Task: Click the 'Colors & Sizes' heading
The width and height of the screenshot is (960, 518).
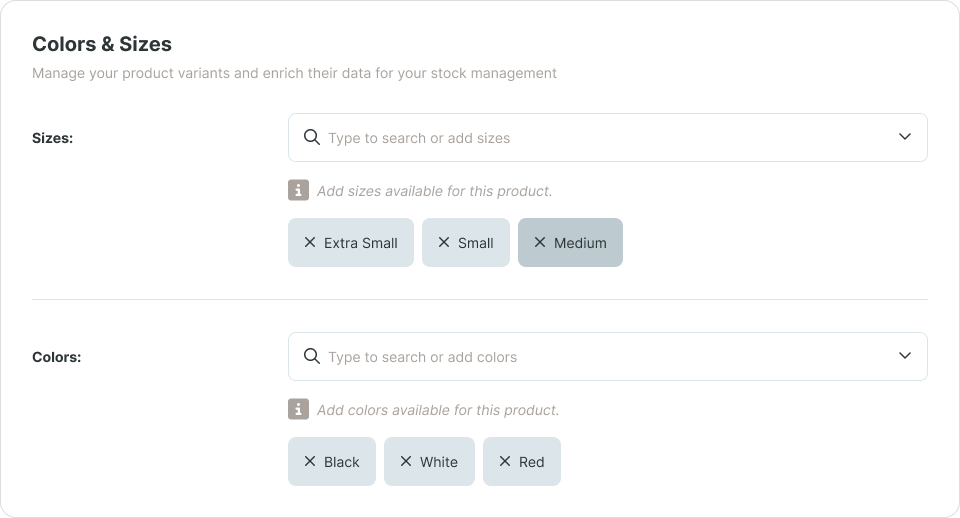Action: coord(102,44)
